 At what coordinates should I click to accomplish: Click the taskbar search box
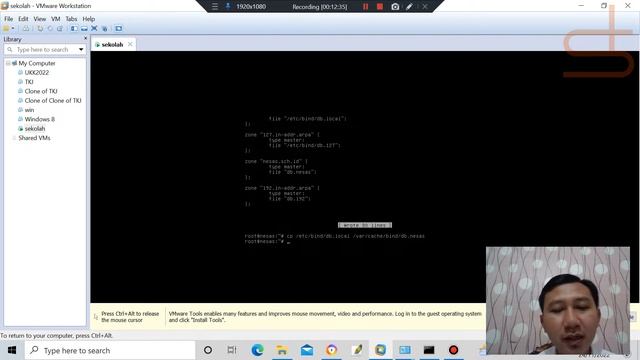110,350
